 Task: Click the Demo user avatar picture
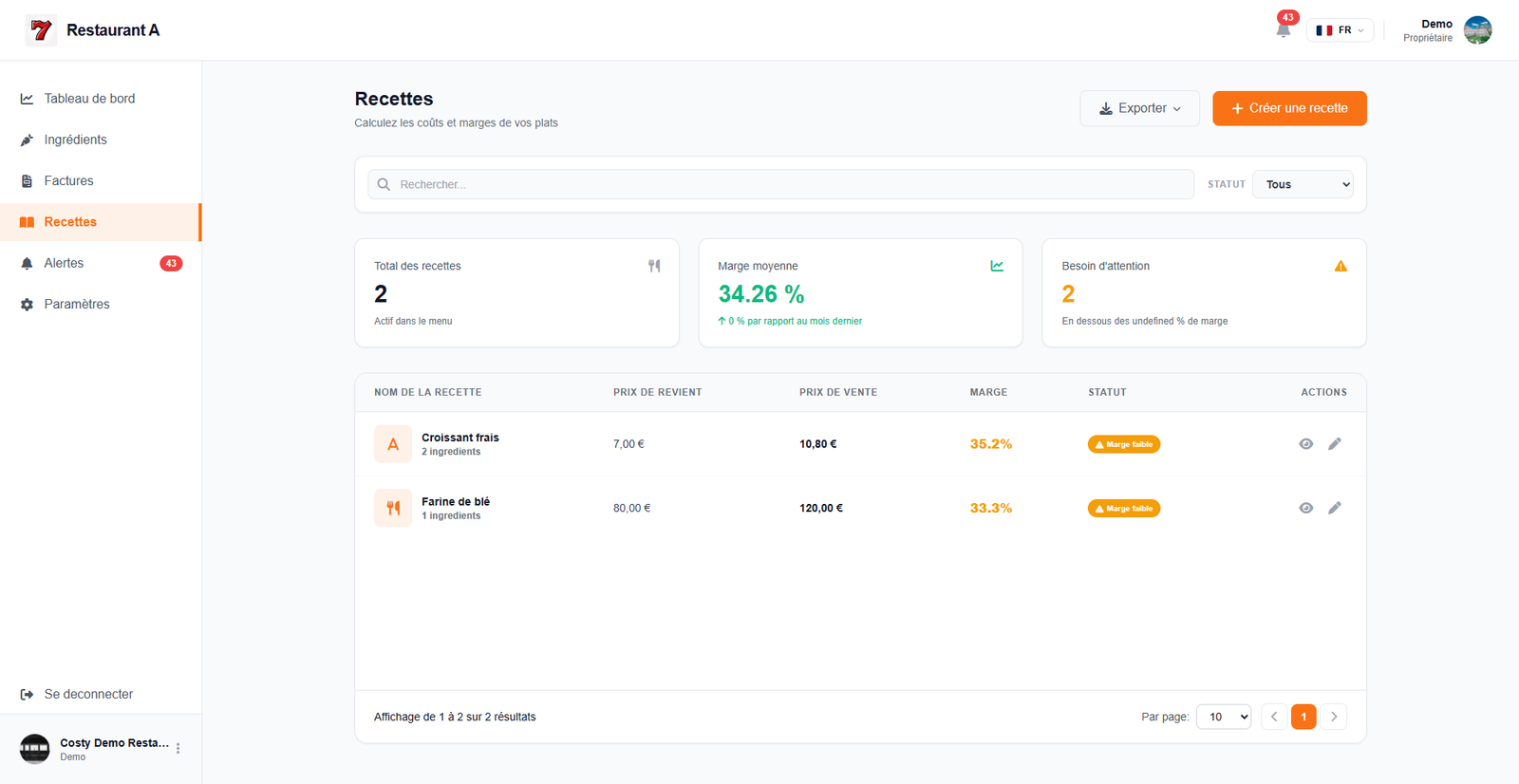point(1477,30)
